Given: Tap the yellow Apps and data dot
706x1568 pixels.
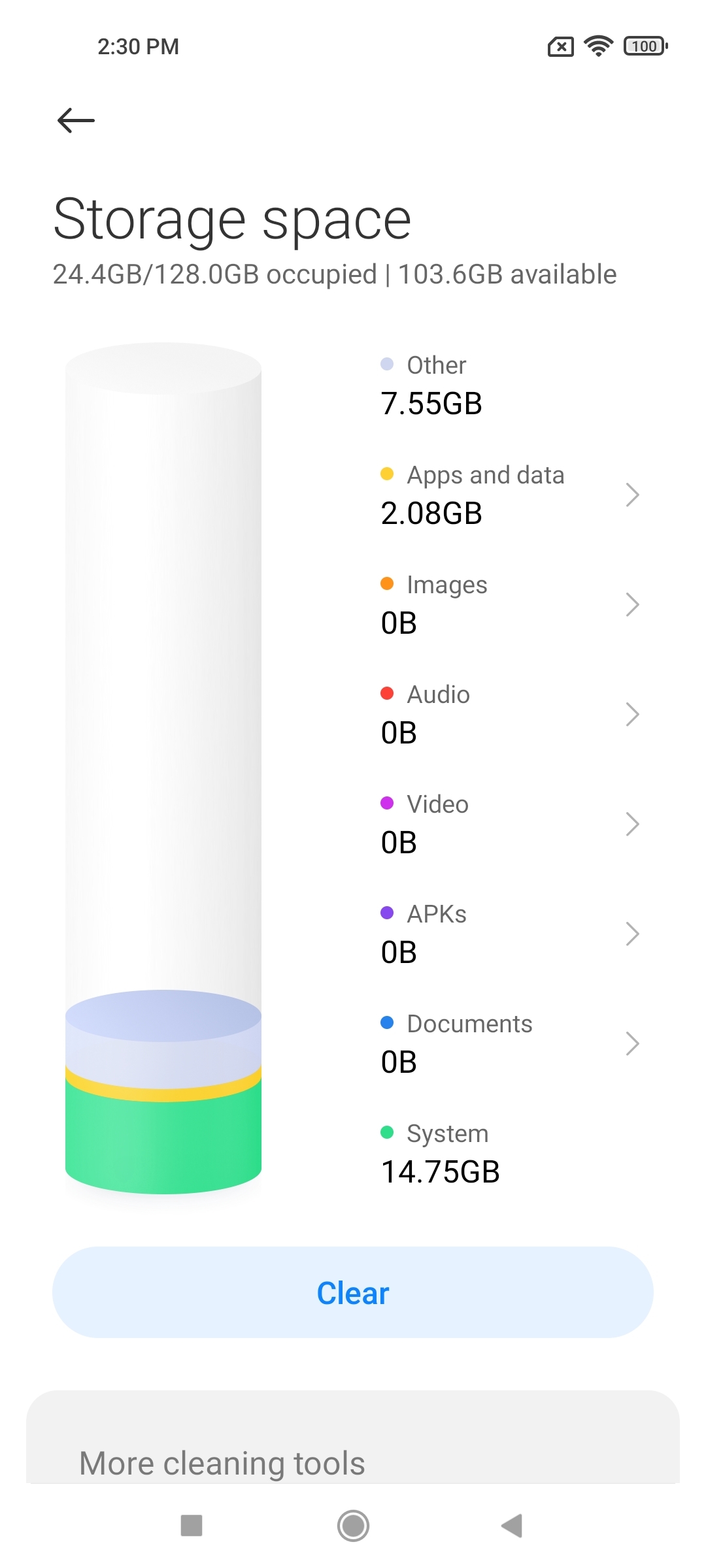Looking at the screenshot, I should coord(387,474).
